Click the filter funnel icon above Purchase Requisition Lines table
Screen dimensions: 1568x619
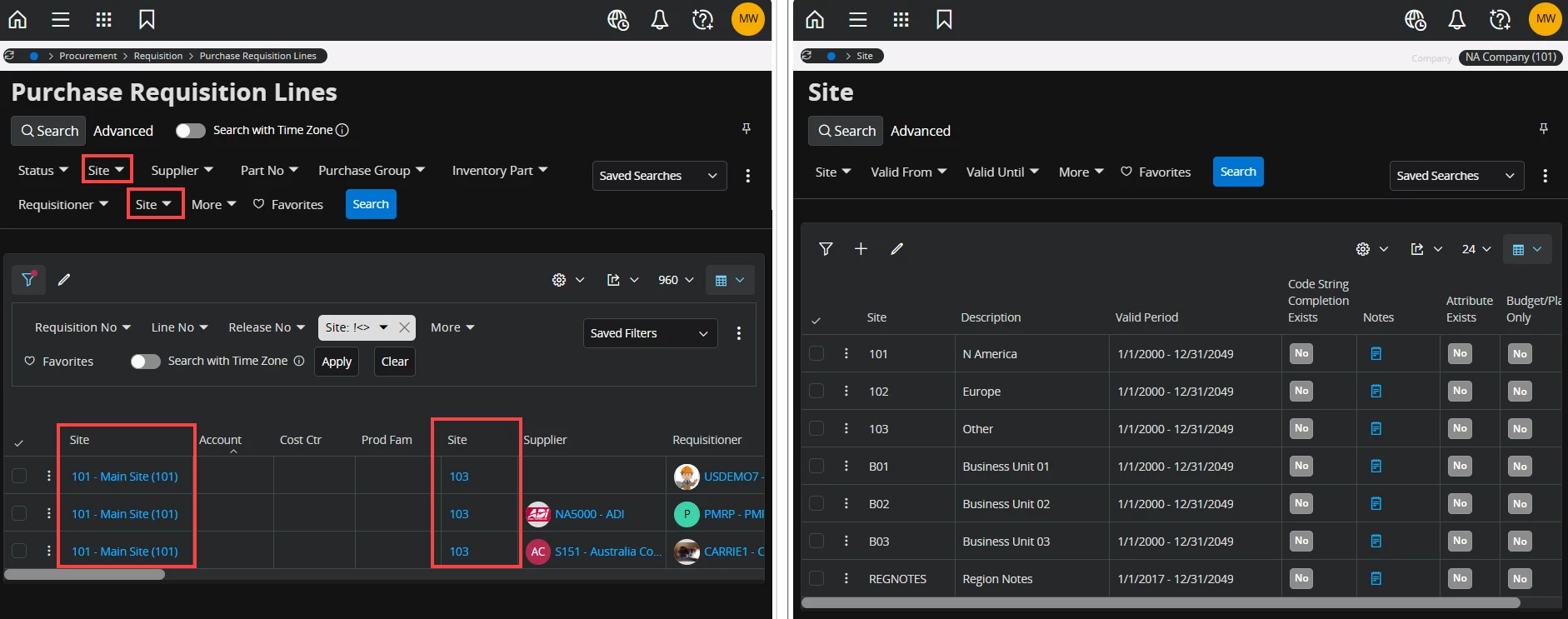coord(28,280)
